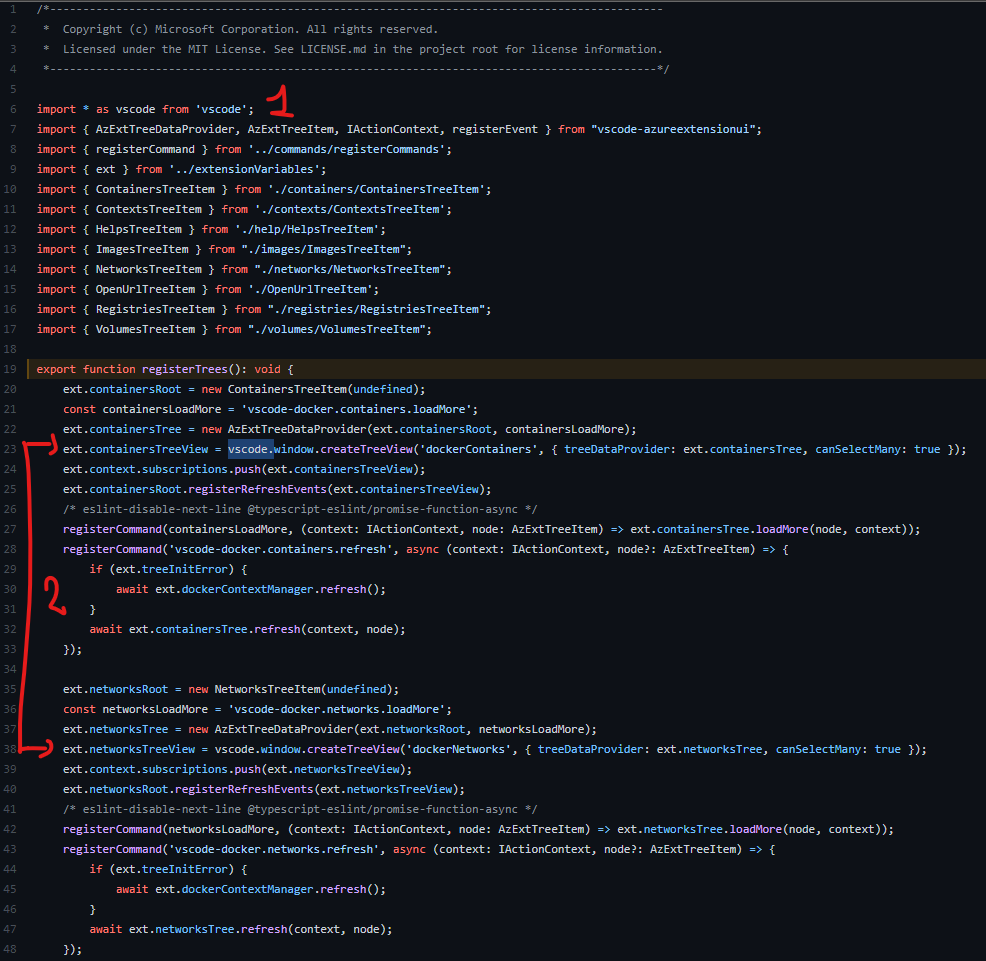The width and height of the screenshot is (986, 961).
Task: Click 'ext.containersTree' assignment on line 22
Action: (x=122, y=430)
